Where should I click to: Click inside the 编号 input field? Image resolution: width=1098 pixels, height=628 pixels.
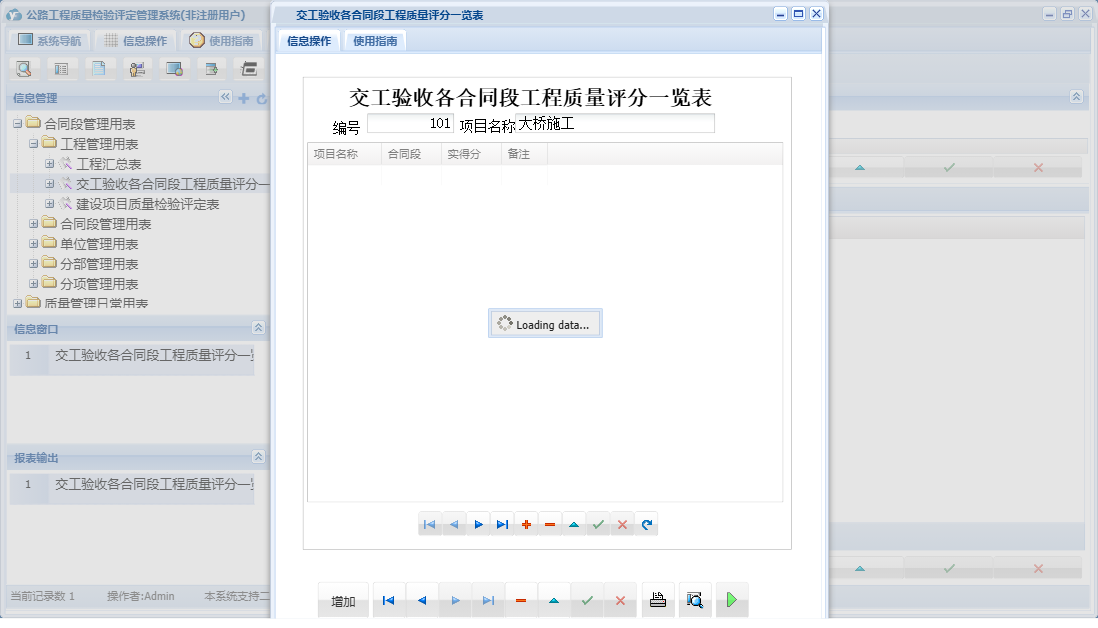tap(410, 122)
